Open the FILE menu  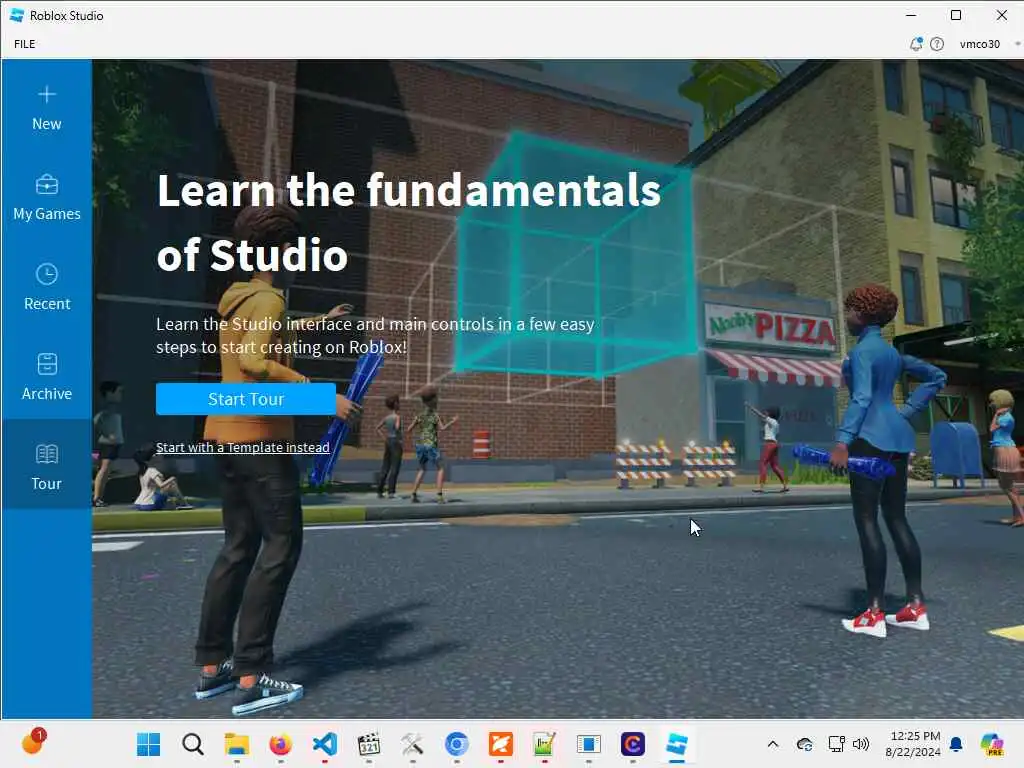(25, 44)
